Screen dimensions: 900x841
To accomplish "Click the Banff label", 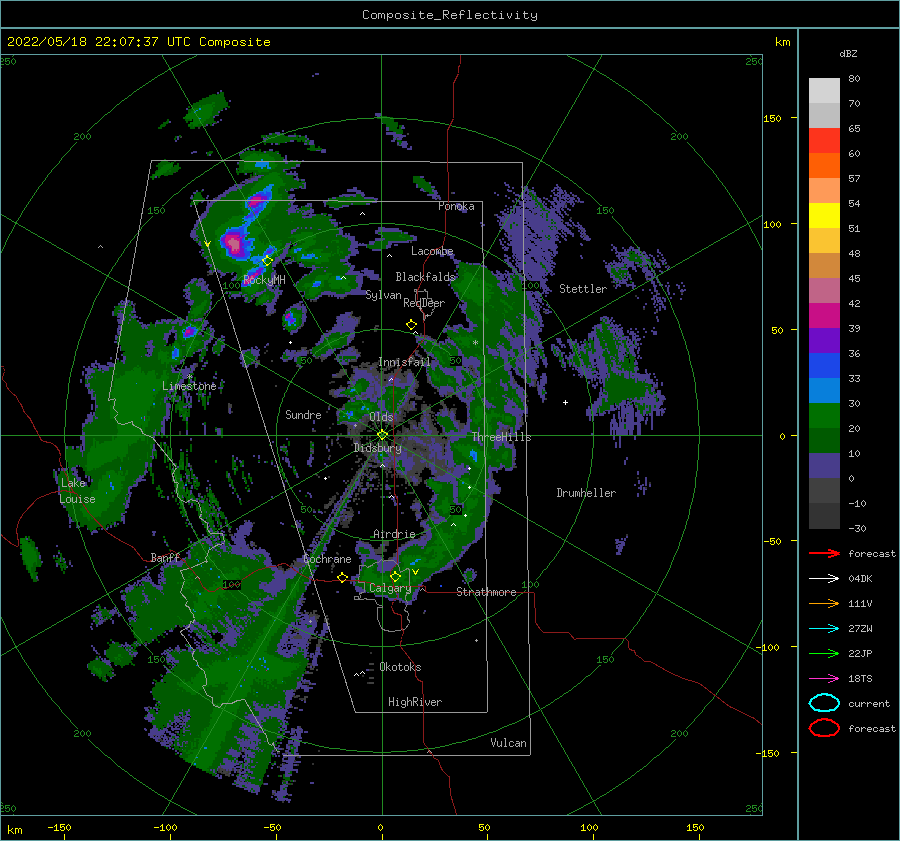I will [x=165, y=557].
